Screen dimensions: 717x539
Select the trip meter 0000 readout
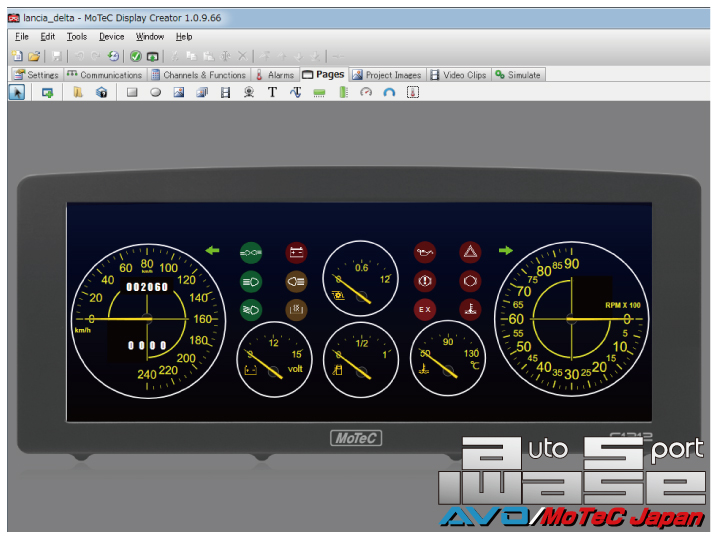click(x=146, y=345)
